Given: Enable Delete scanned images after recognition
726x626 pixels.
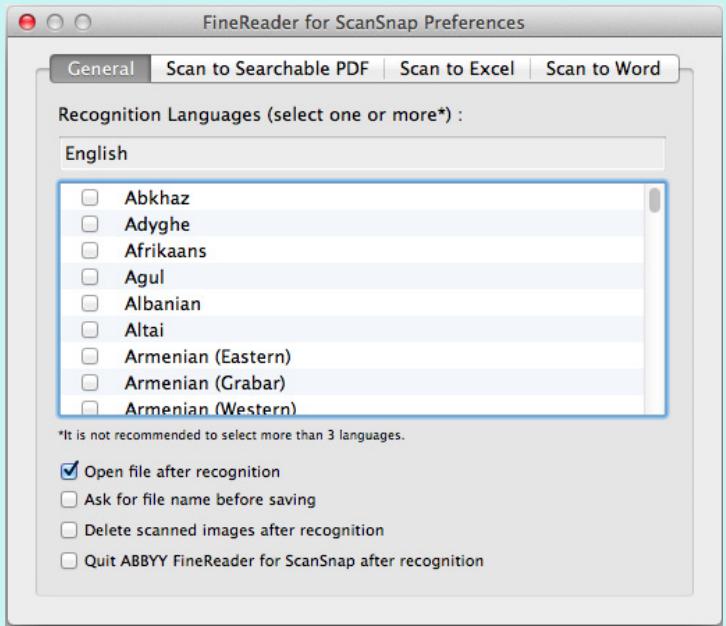Looking at the screenshot, I should coord(69,530).
